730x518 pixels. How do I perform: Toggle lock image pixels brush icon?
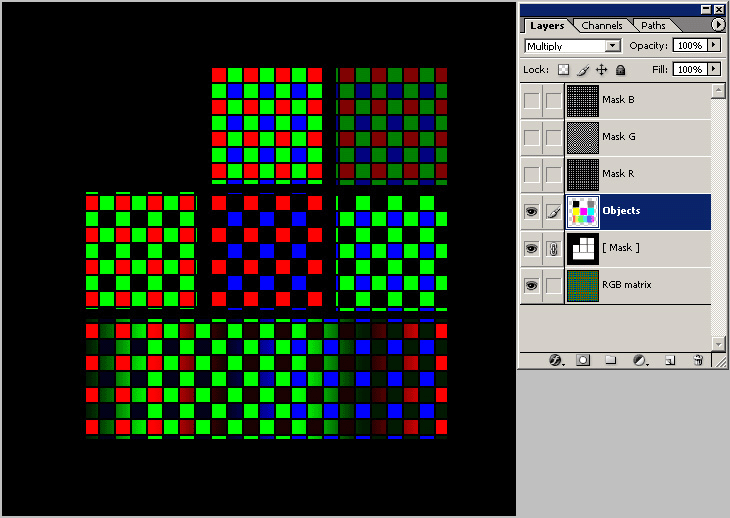click(x=582, y=70)
